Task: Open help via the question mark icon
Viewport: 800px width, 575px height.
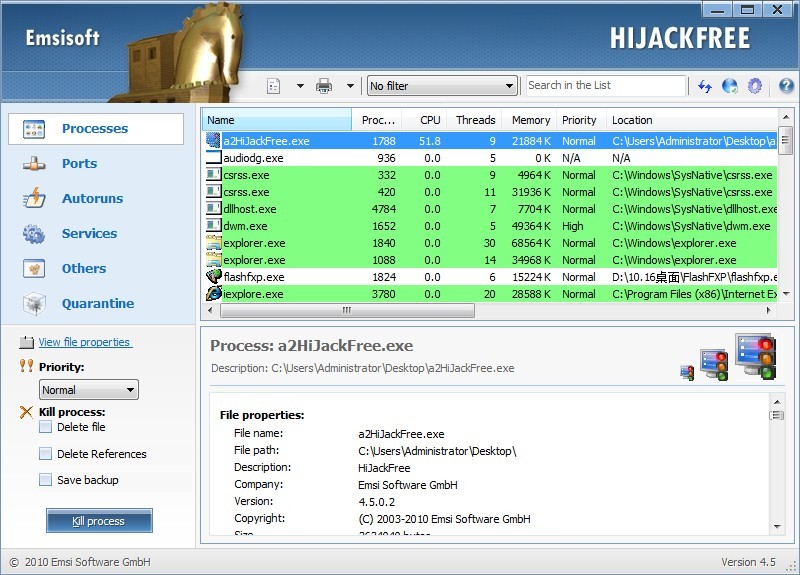Action: pyautogui.click(x=785, y=86)
